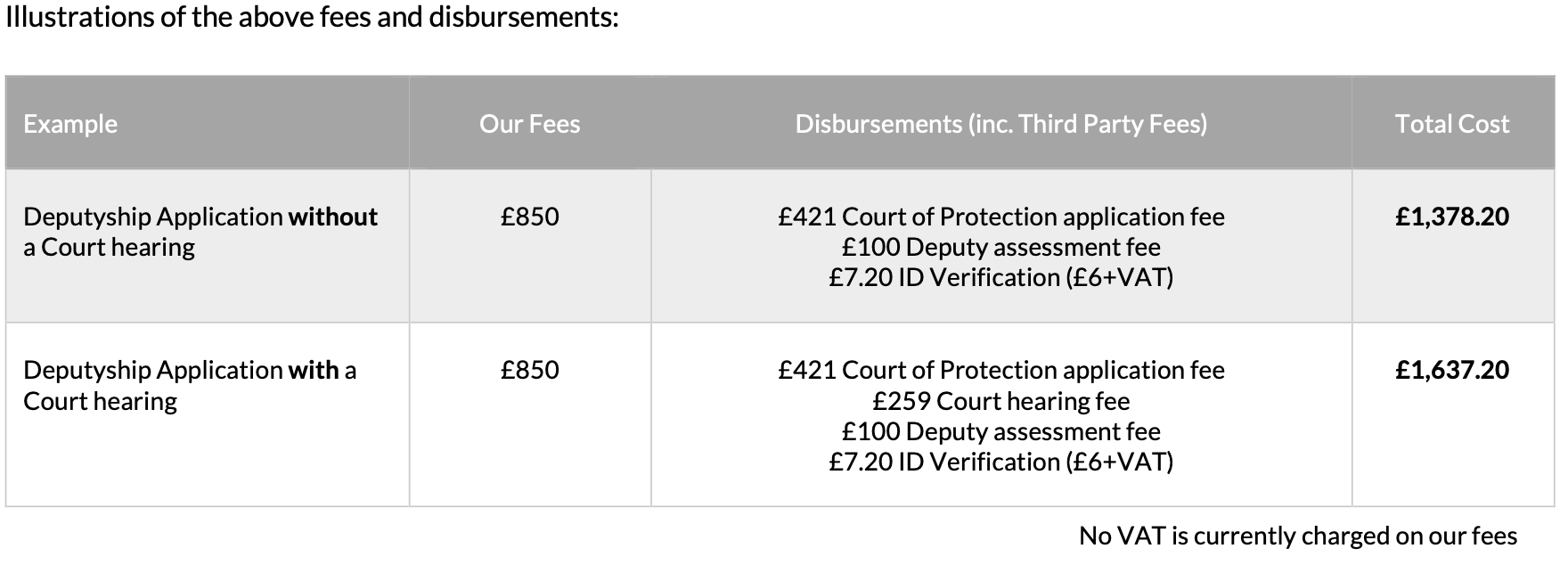Viewport: 1568px width, 565px height.
Task: Click the 'Example' column header
Action: [70, 124]
